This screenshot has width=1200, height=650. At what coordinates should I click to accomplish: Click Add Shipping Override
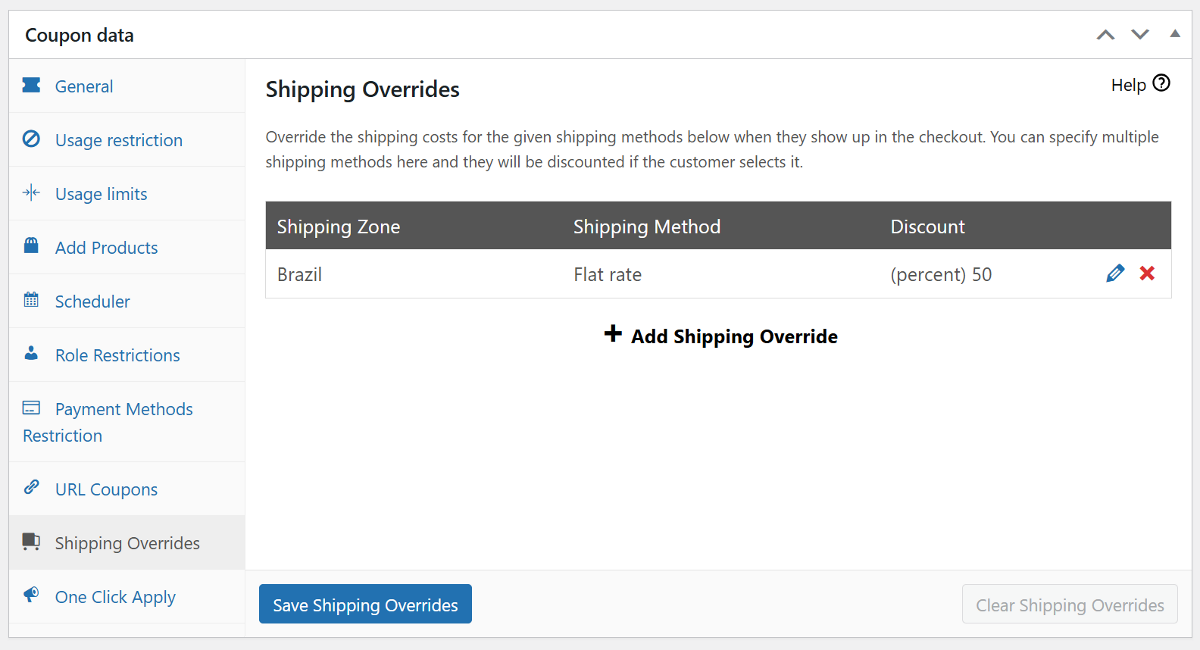coord(721,336)
